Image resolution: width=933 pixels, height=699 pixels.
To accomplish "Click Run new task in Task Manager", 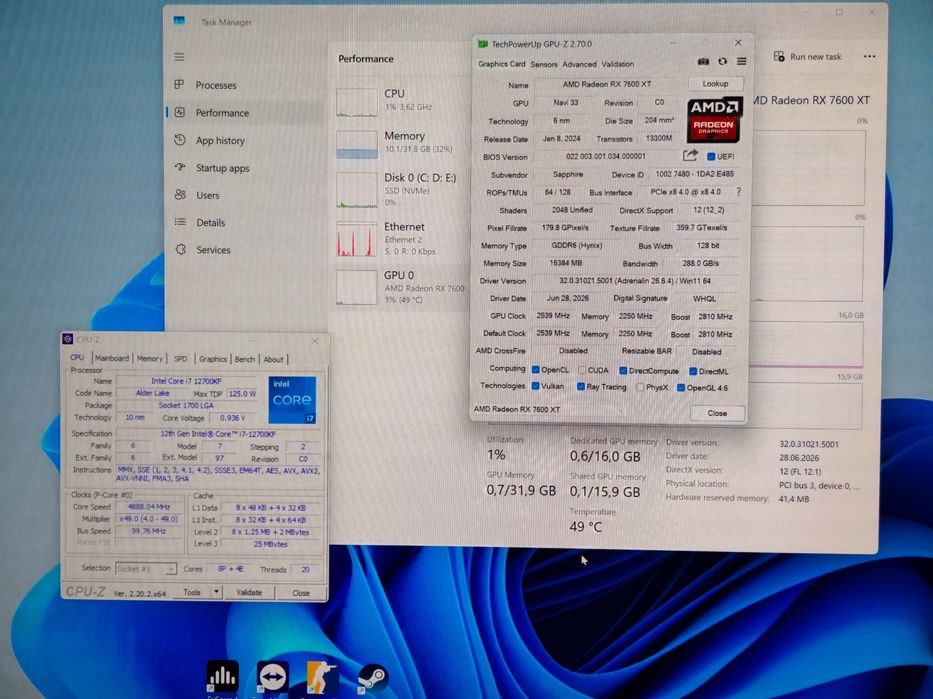I will click(x=807, y=57).
